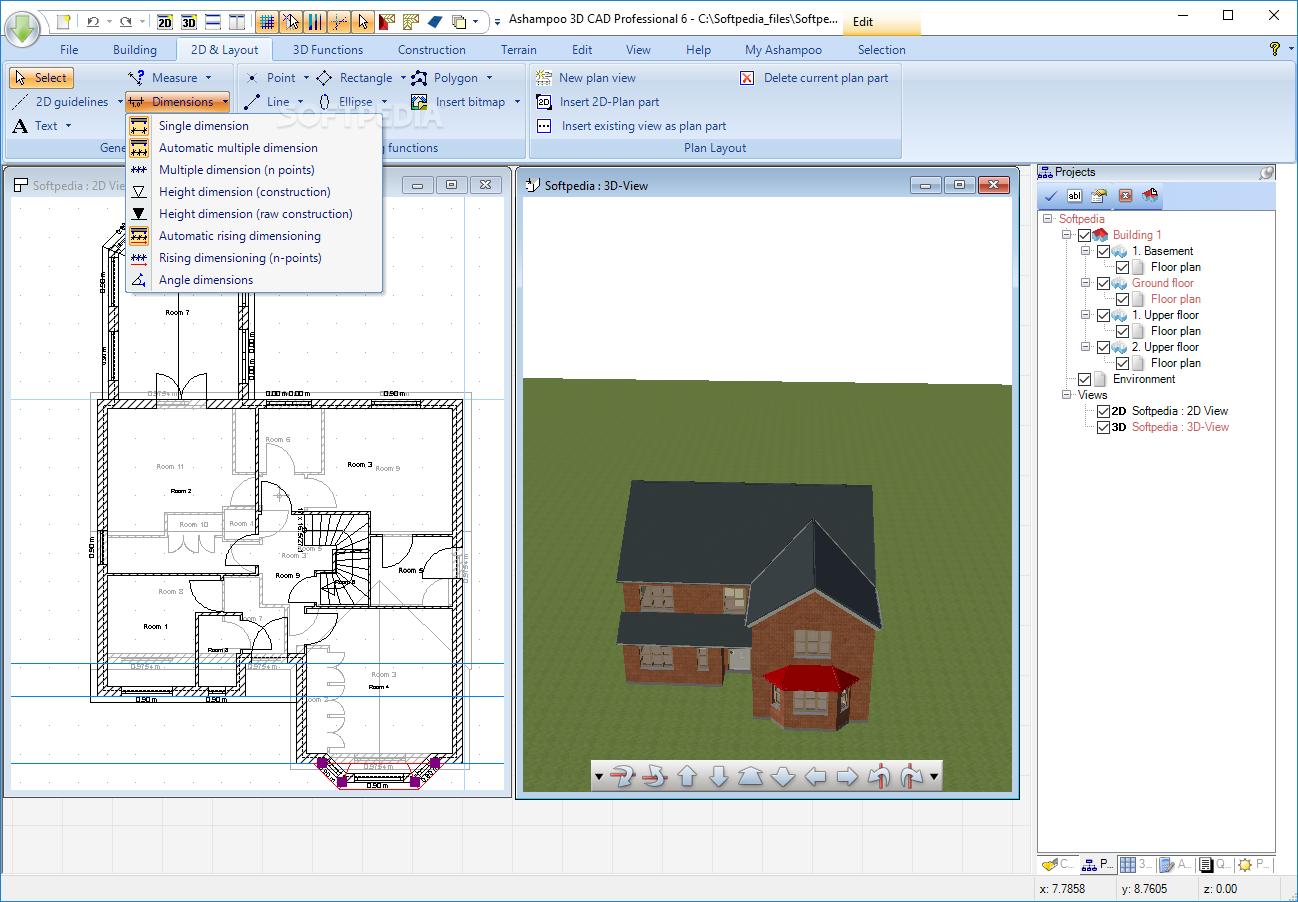Click move up arrow in 3D navigation bar
1298x902 pixels.
(x=687, y=776)
